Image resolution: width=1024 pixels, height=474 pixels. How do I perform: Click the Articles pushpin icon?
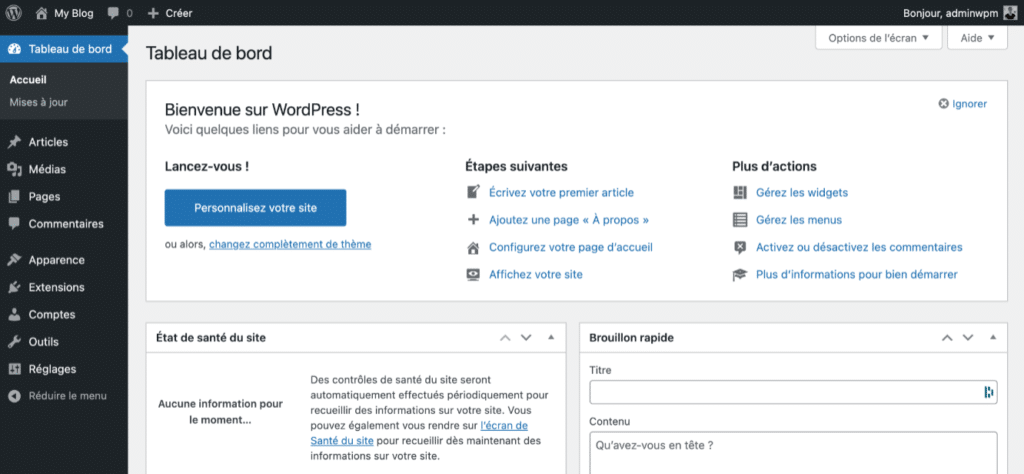click(14, 142)
